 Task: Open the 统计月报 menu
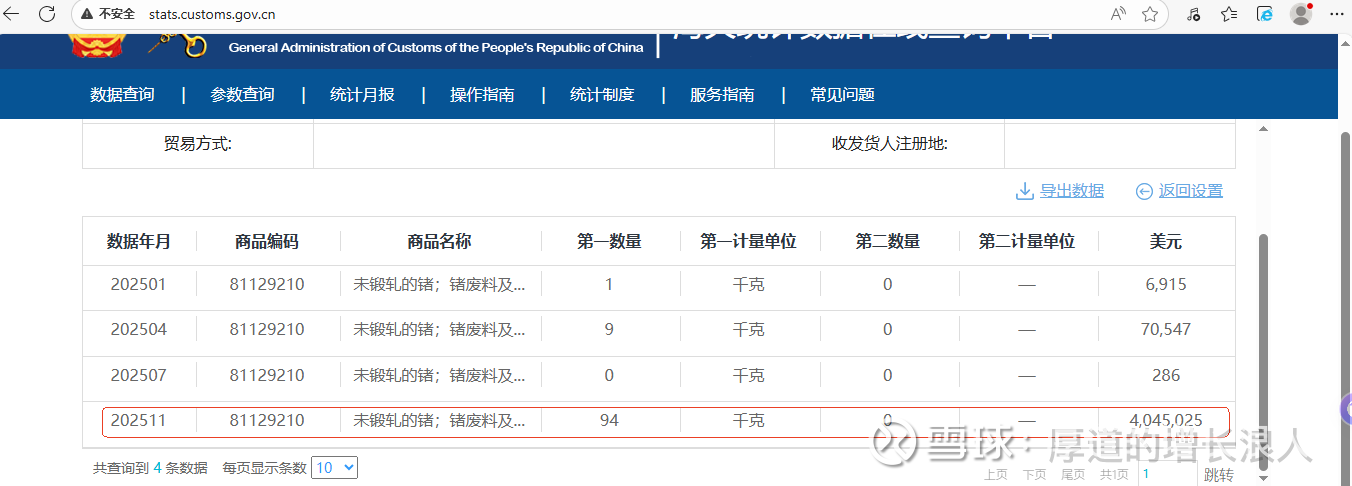coord(362,95)
